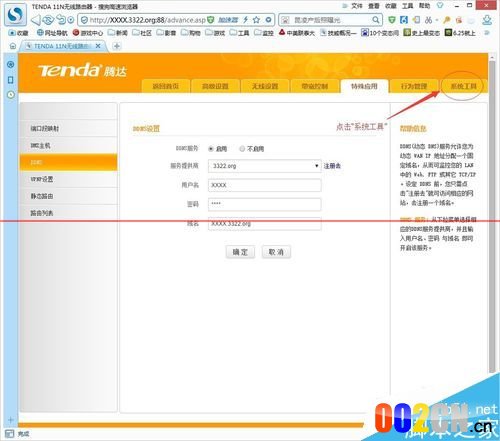The image size is (500, 441).
Task: Open the 帮助 menu
Action: [425, 6]
